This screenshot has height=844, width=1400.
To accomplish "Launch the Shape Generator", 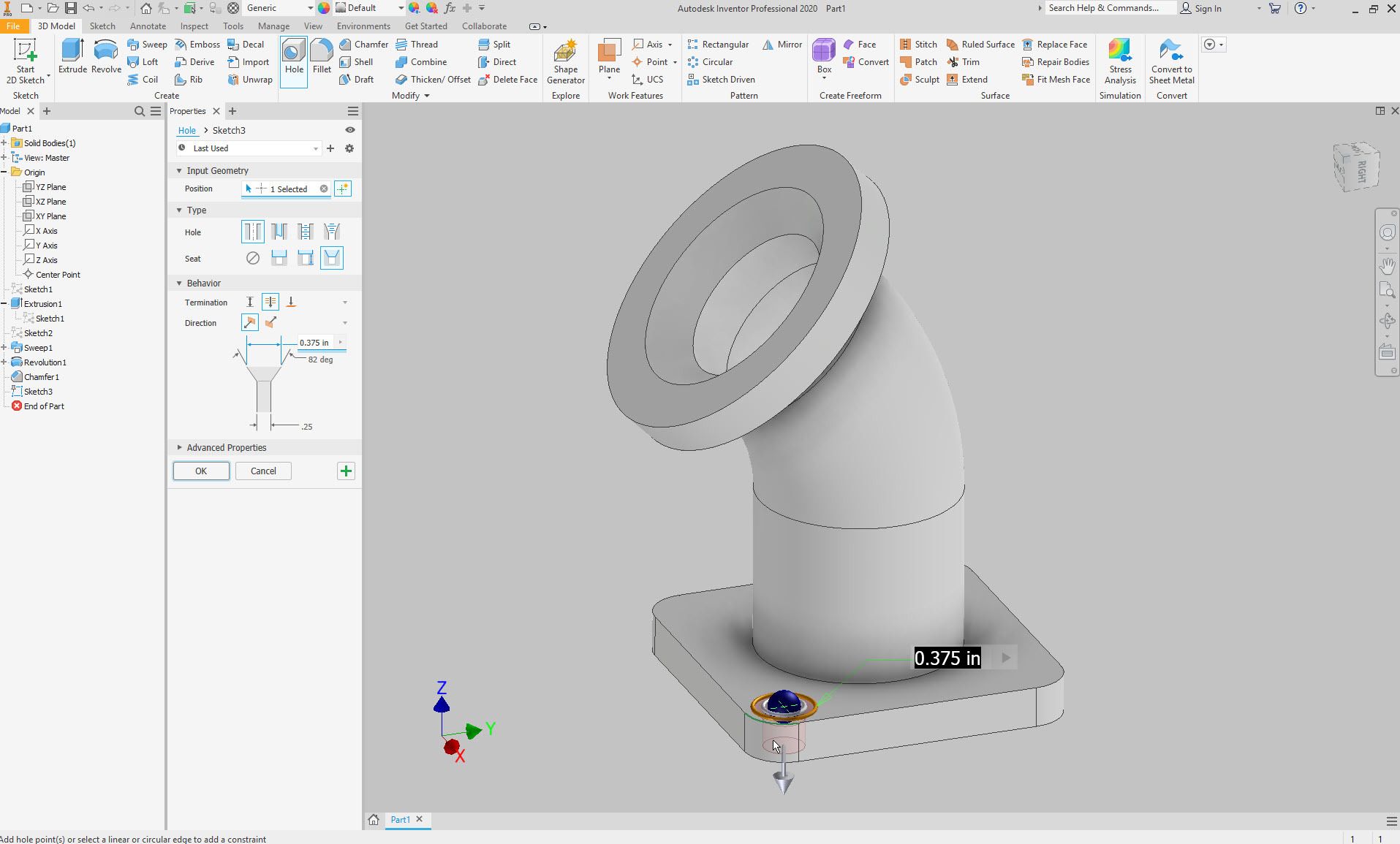I will (565, 62).
